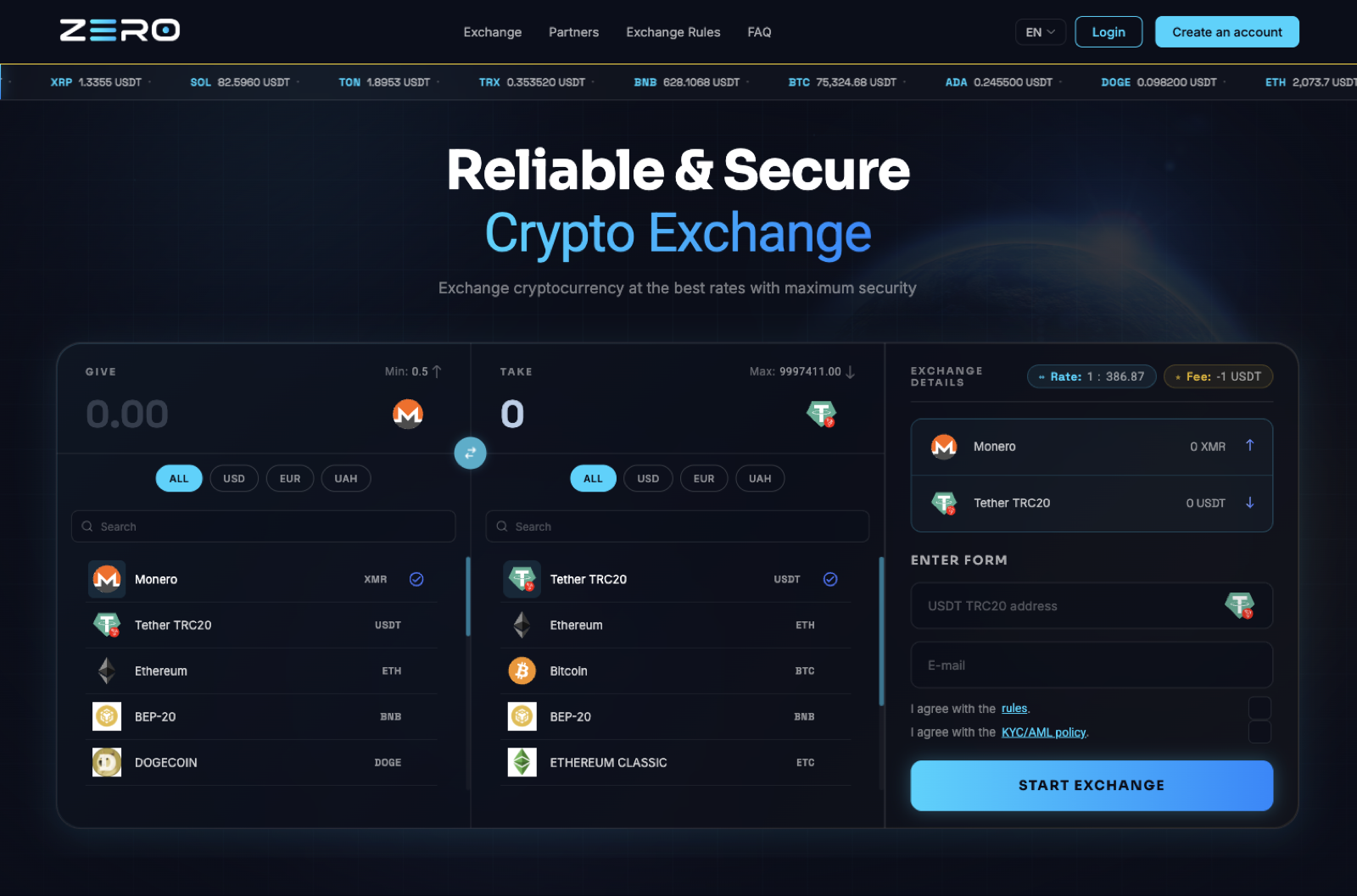Click the up arrow on the Monero details row
This screenshot has width=1357, height=896.
(x=1249, y=445)
